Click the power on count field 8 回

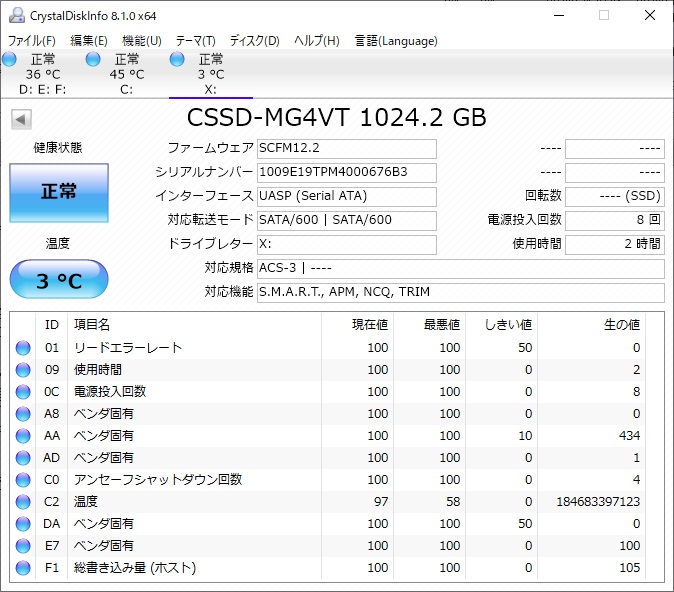pyautogui.click(x=615, y=221)
